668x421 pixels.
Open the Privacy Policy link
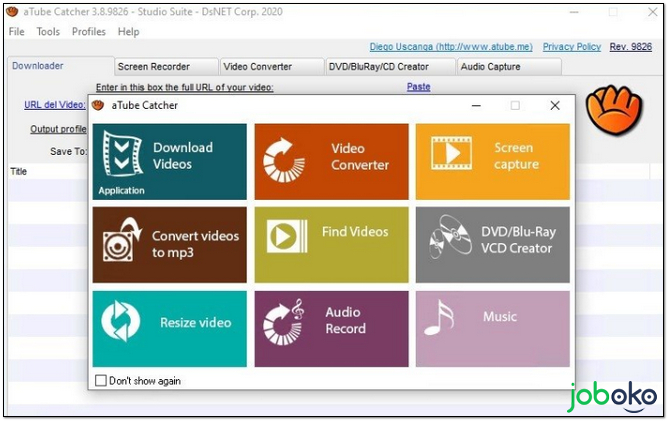click(x=572, y=47)
